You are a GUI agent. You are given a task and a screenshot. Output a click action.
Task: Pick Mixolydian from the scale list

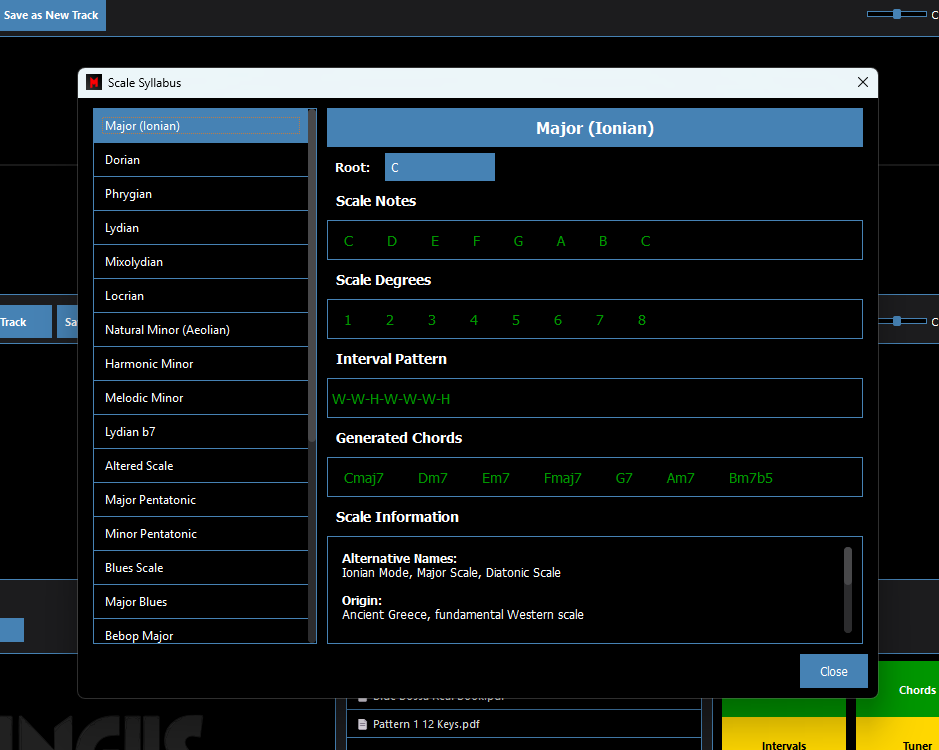[x=200, y=262]
